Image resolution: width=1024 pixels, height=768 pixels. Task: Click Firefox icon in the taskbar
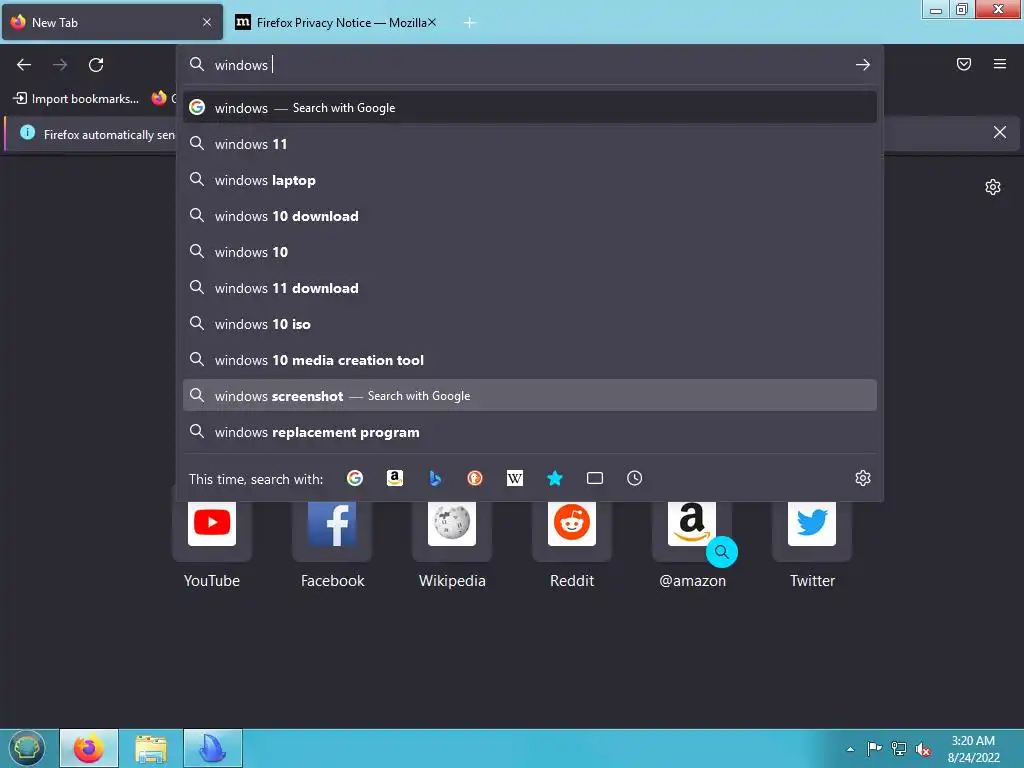point(89,748)
